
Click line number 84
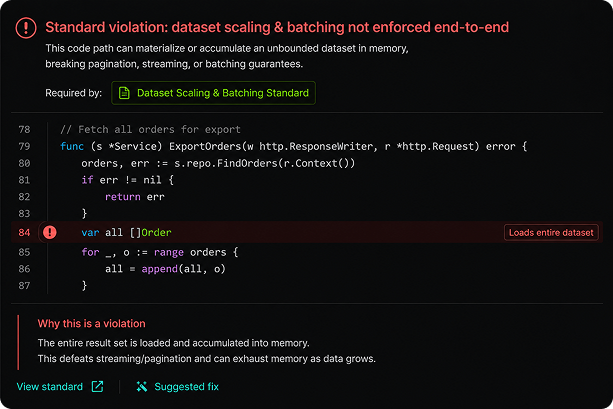[x=24, y=233]
